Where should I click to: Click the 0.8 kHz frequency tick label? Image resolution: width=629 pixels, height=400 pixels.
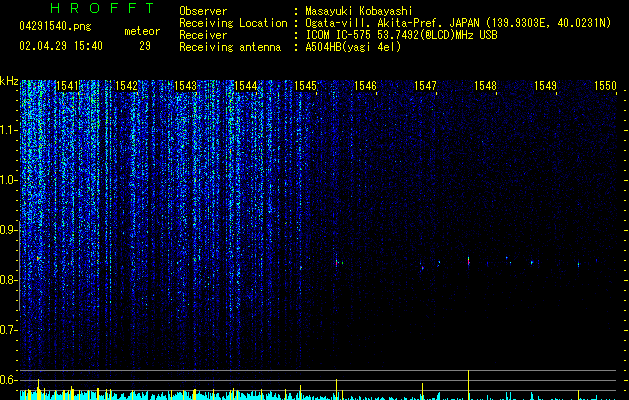(8, 280)
